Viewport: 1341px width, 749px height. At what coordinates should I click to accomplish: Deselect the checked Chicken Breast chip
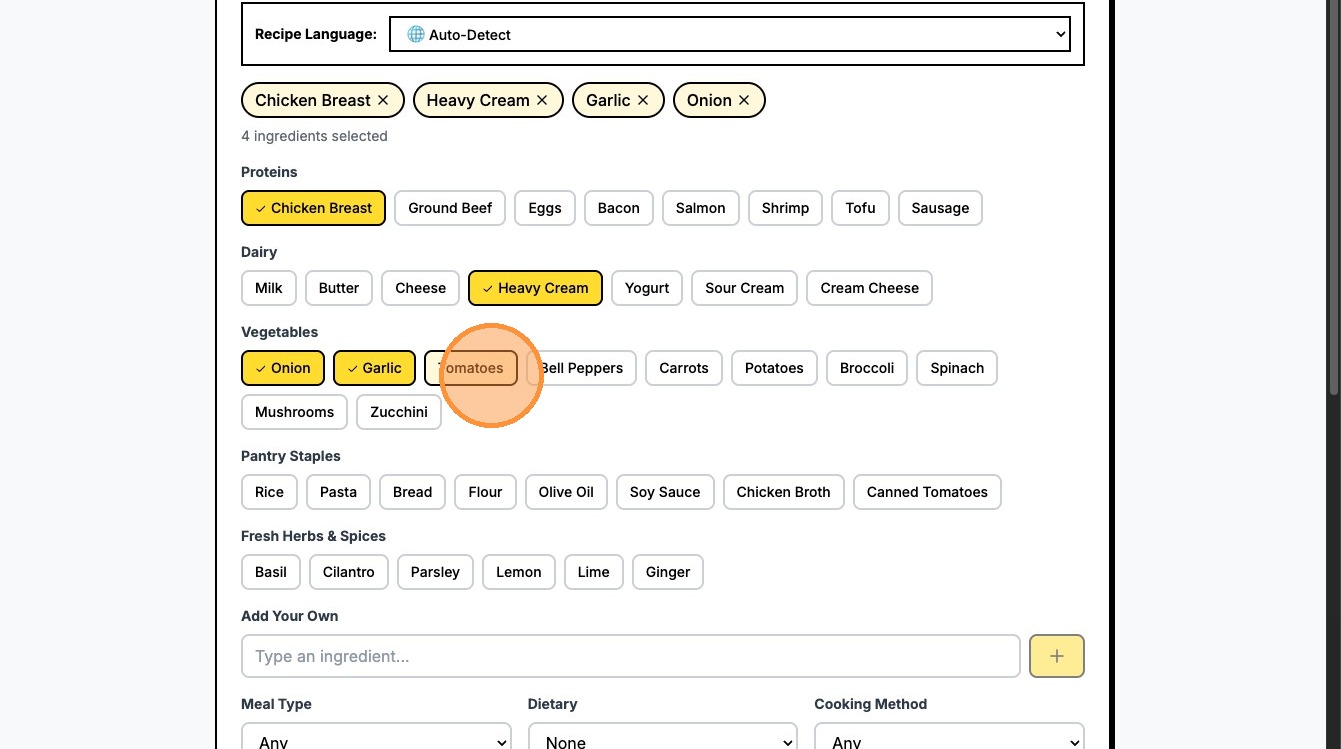(313, 208)
